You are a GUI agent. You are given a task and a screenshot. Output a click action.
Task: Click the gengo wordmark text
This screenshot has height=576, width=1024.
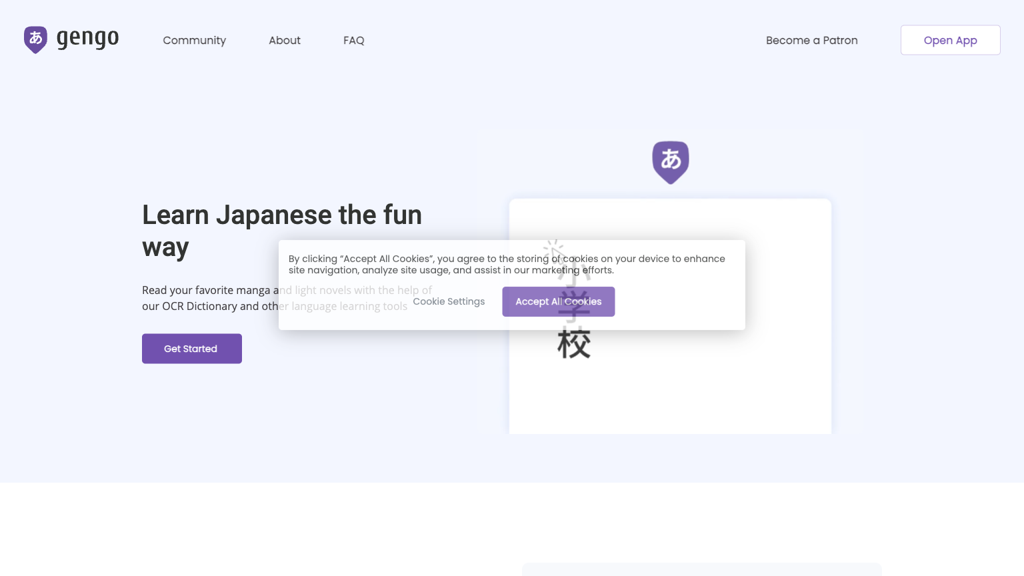88,39
